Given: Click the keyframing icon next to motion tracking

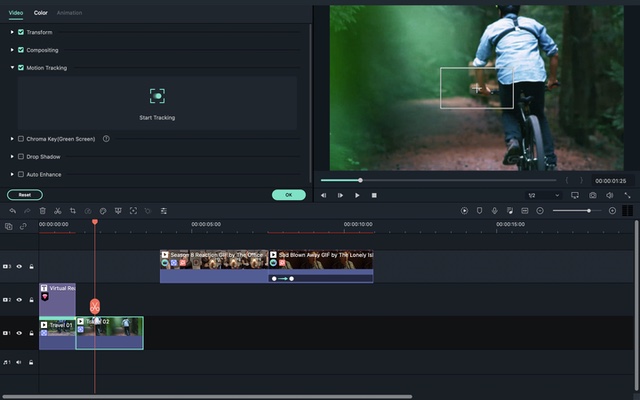Looking at the screenshot, I should 148,211.
